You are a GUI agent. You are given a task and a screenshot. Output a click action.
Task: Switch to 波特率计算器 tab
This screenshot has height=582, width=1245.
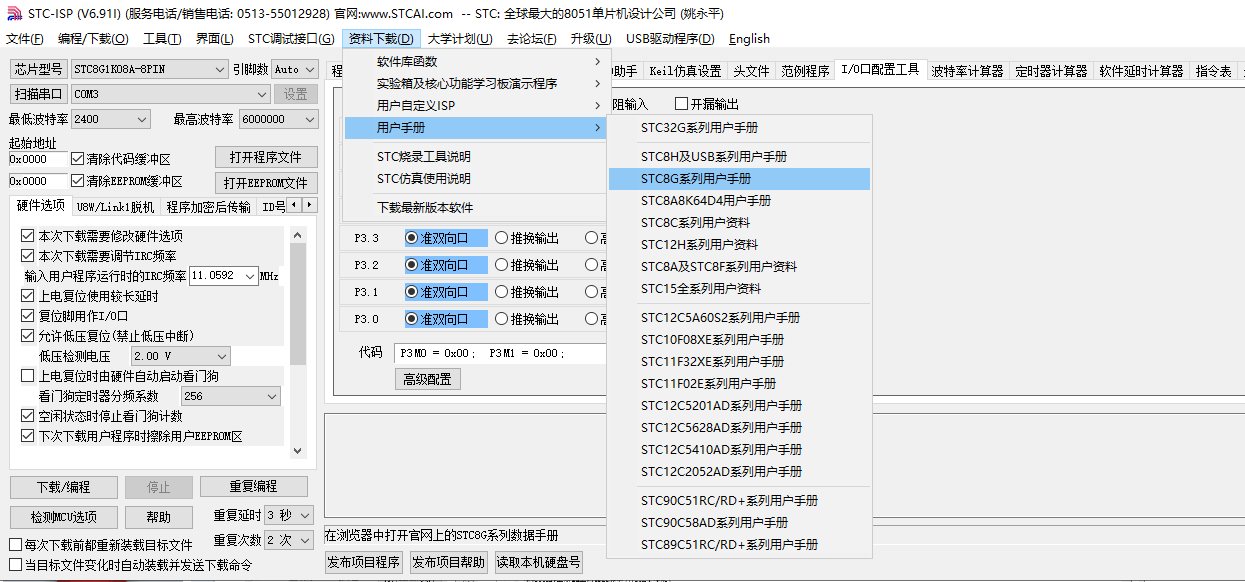click(x=967, y=71)
